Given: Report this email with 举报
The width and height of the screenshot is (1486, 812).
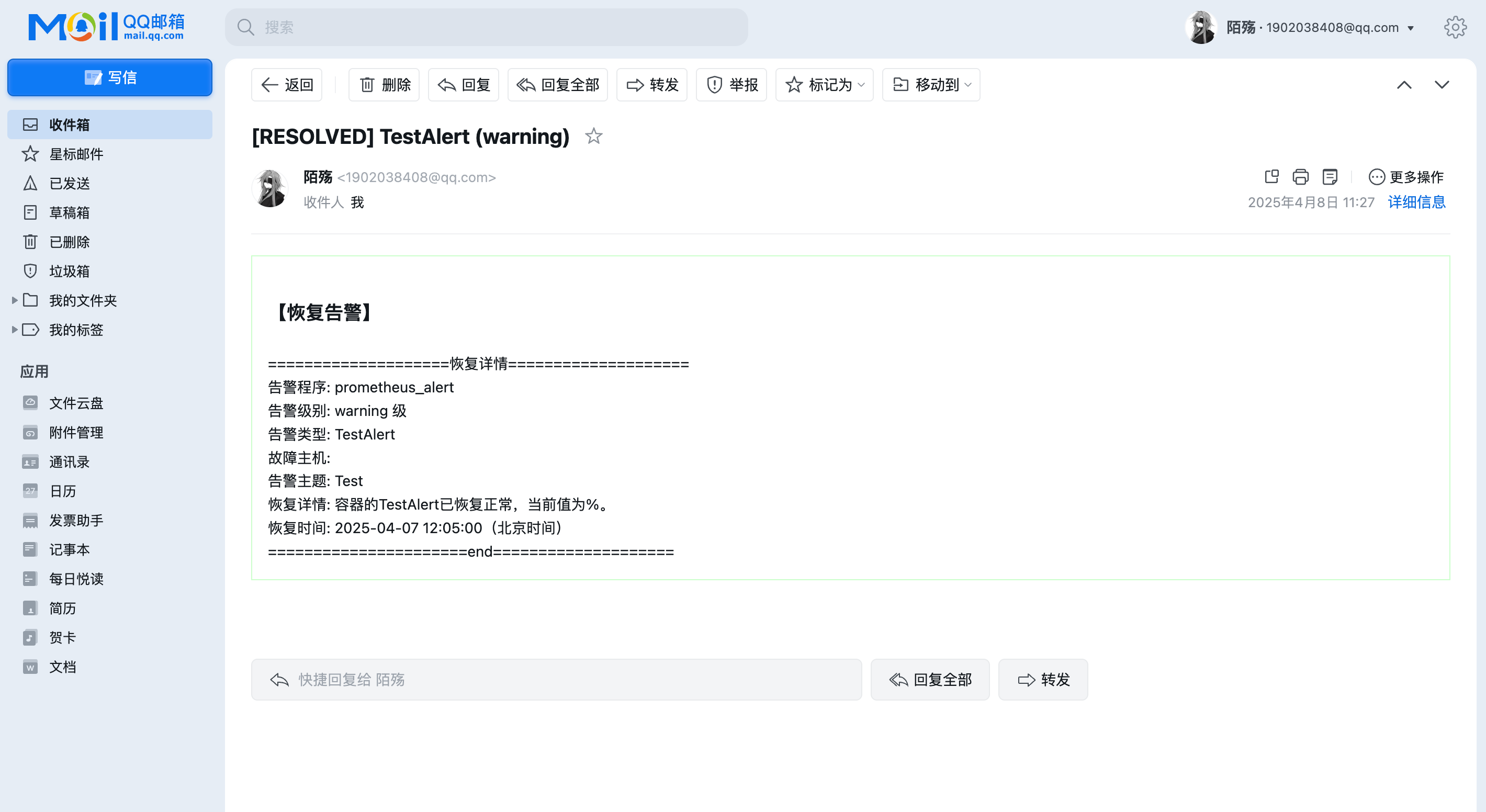Looking at the screenshot, I should [x=731, y=85].
